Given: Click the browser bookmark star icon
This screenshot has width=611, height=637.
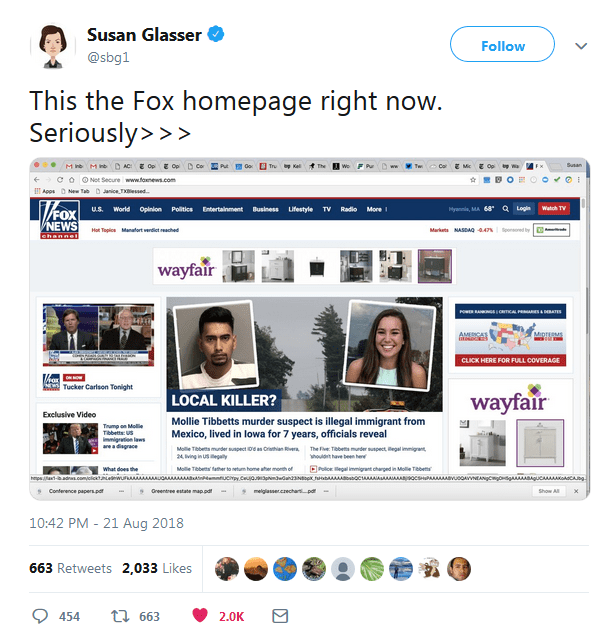Looking at the screenshot, I should coord(473,180).
